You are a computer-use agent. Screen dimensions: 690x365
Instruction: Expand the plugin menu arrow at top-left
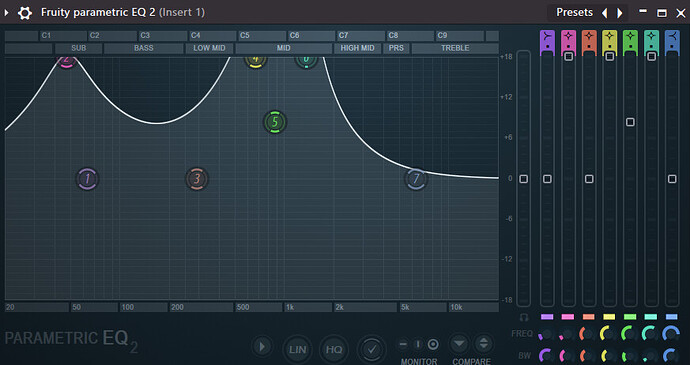(x=7, y=13)
